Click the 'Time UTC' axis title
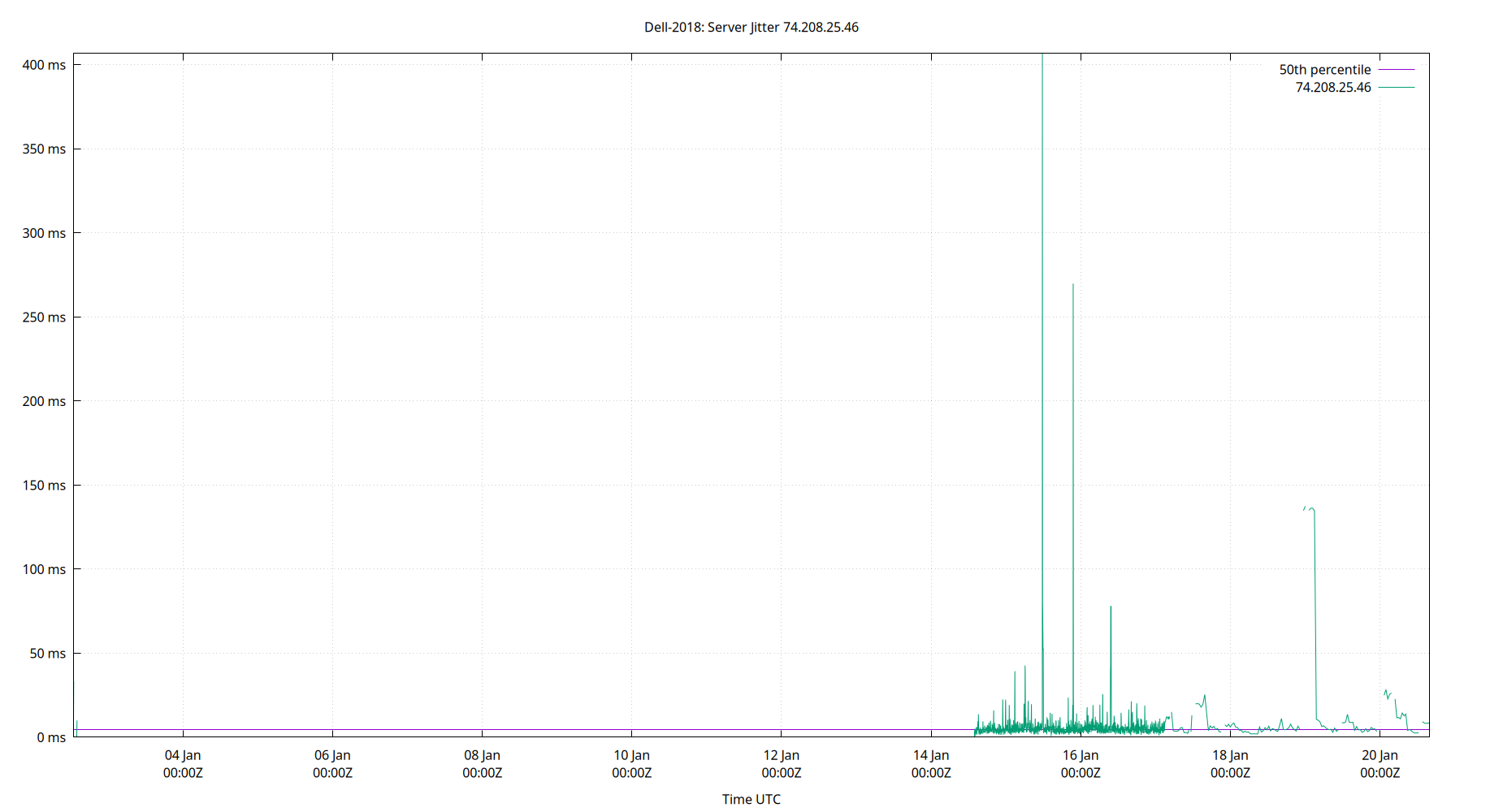 tap(751, 799)
